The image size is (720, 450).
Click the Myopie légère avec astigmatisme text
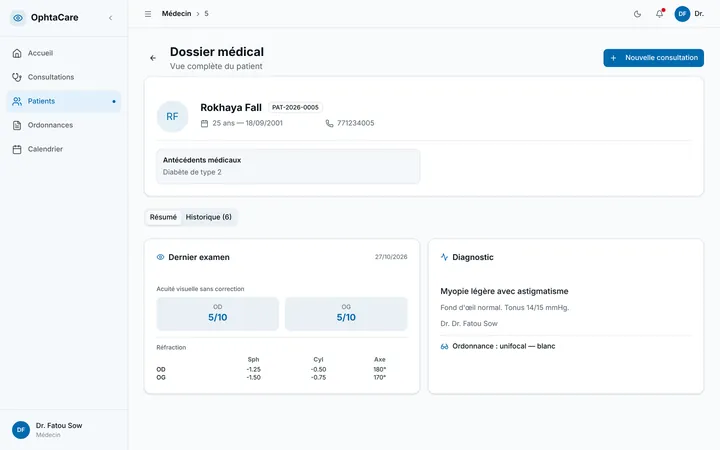click(x=504, y=291)
